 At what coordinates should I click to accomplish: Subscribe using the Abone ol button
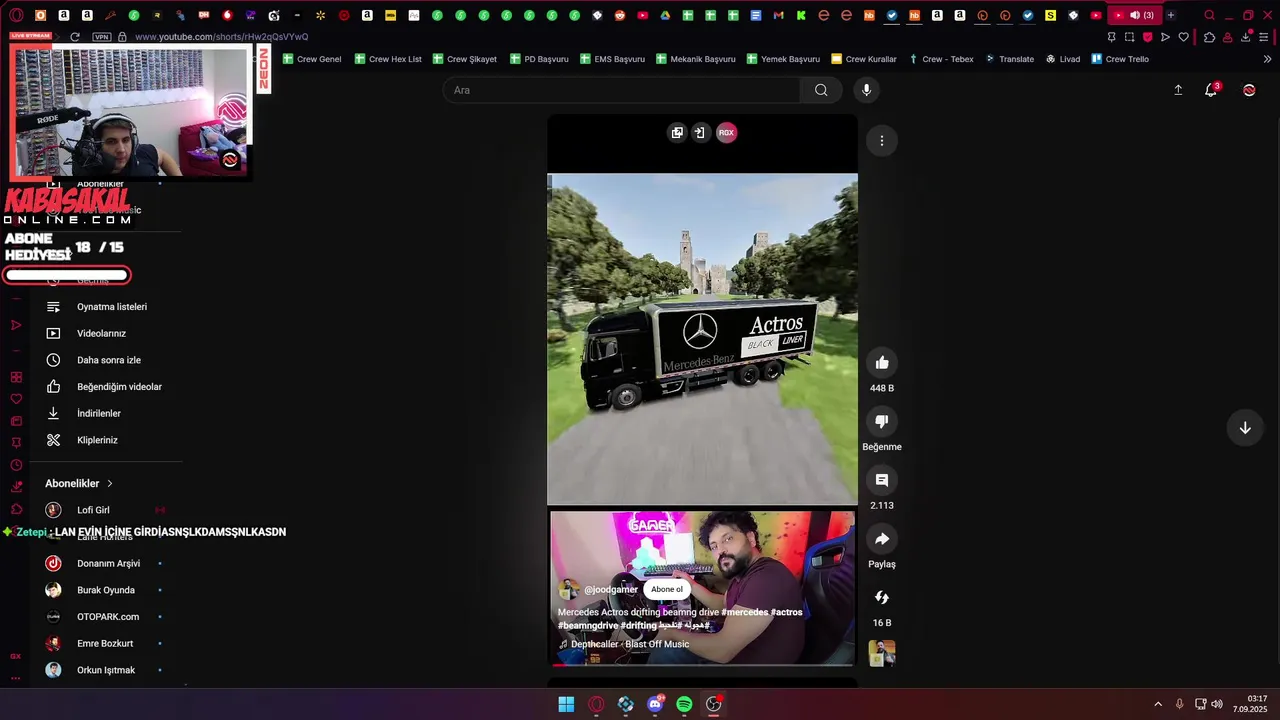[x=667, y=589]
